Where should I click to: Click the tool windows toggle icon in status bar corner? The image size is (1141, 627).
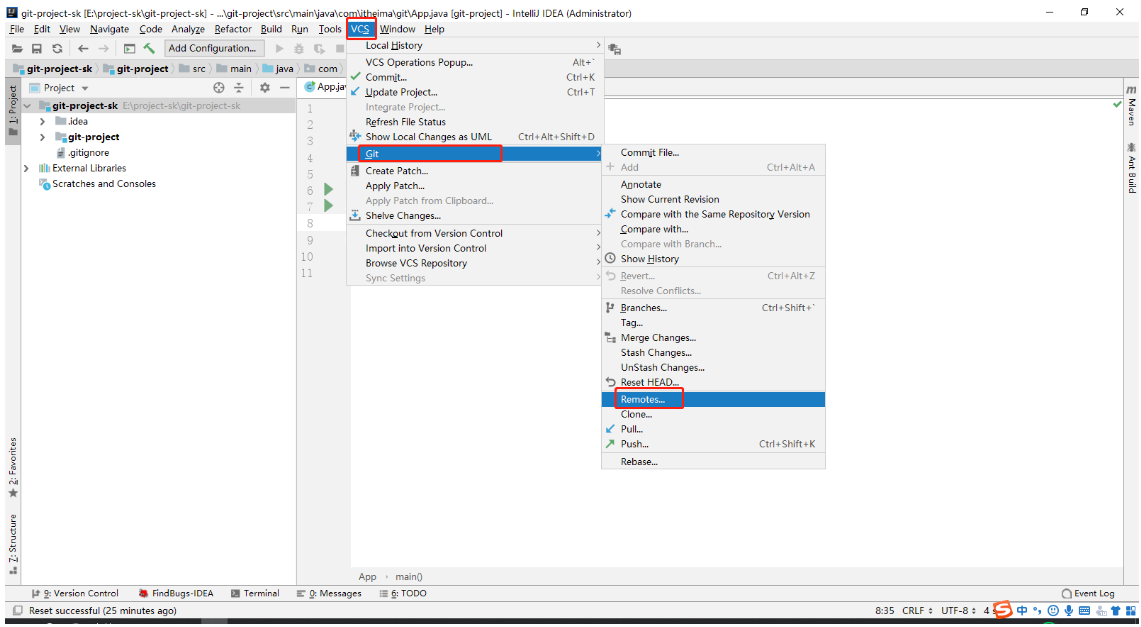17,611
